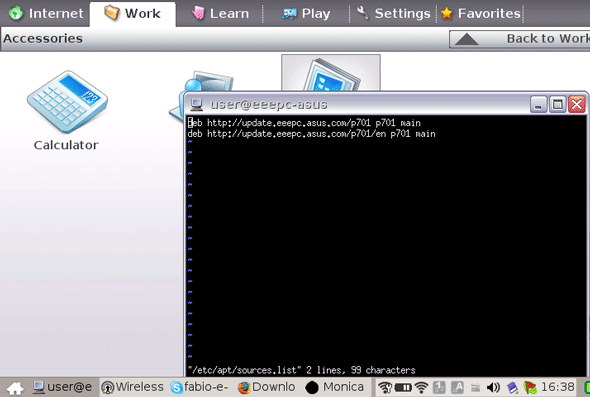Open the Favorites tab
Screen dimensions: 590x397
pyautogui.click(x=481, y=14)
